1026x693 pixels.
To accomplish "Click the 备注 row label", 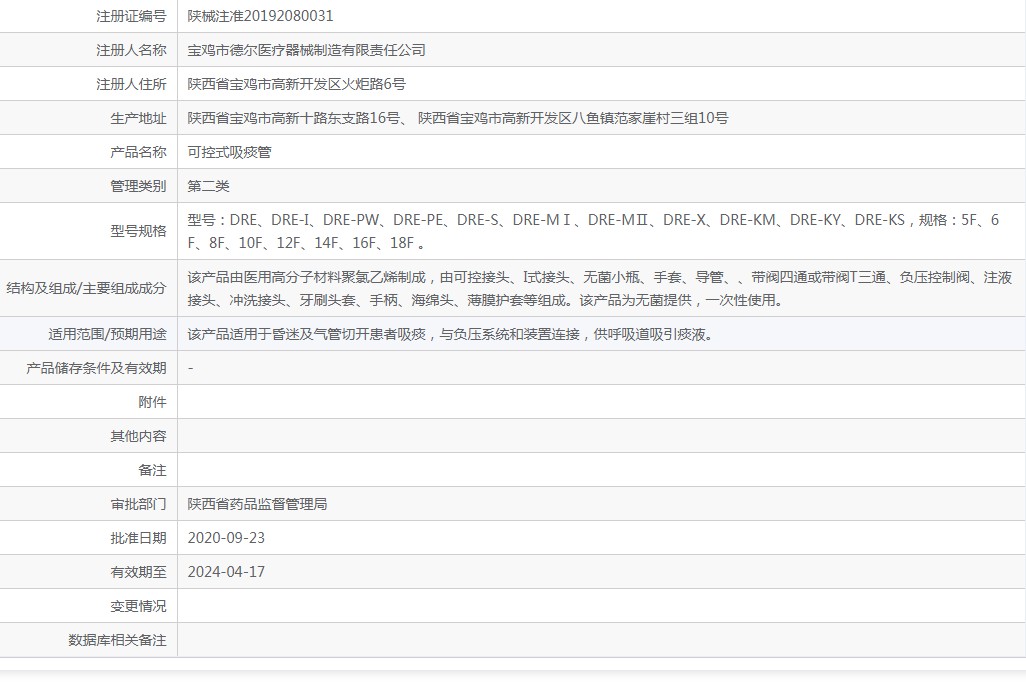I will point(152,470).
